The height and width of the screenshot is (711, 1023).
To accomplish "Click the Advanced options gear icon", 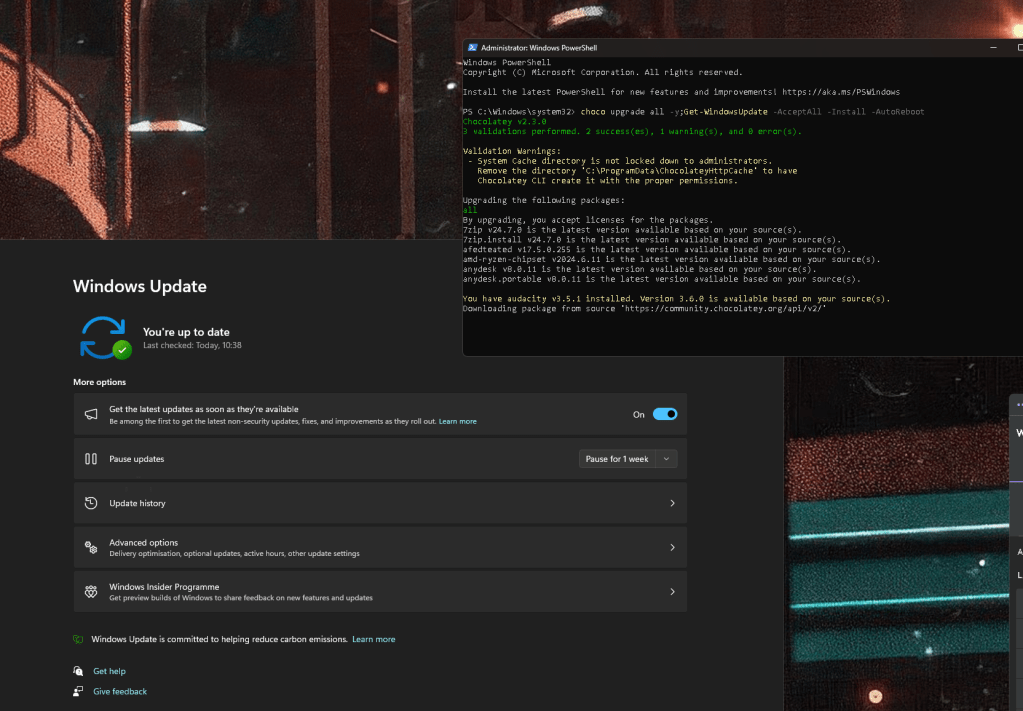I will (91, 547).
